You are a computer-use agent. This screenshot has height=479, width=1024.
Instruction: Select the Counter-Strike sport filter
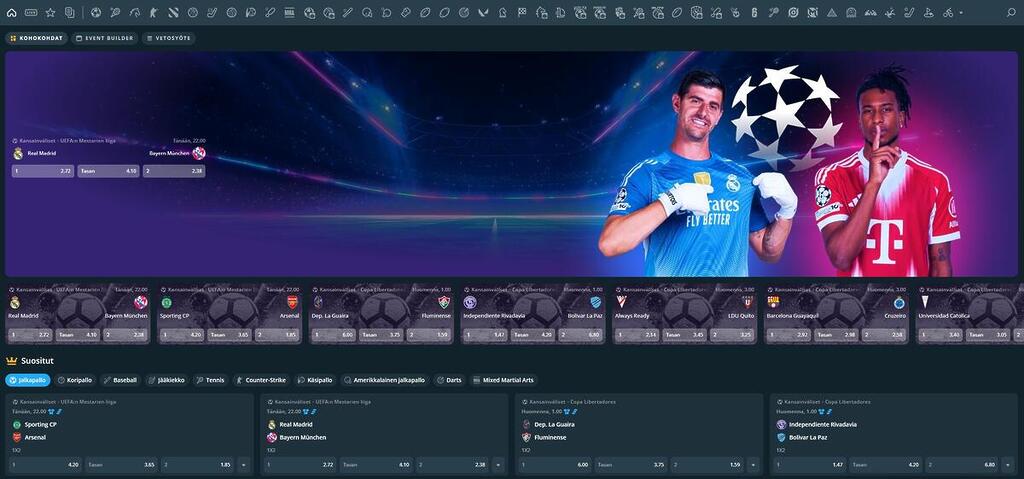[261, 380]
